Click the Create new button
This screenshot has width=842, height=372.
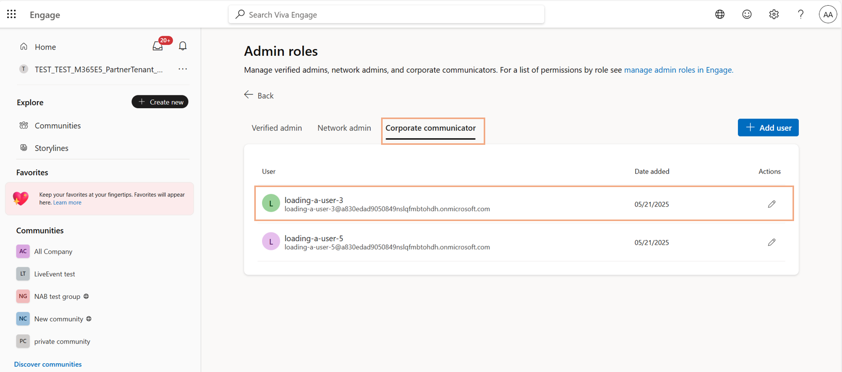point(160,102)
